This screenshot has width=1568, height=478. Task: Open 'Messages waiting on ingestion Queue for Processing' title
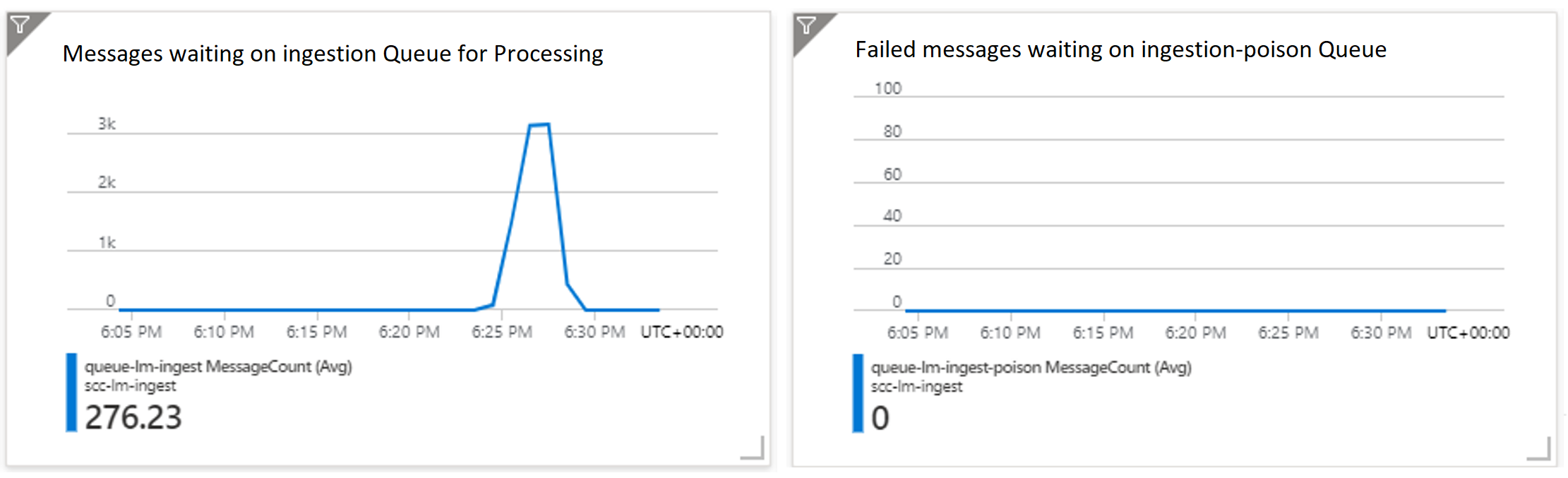pyautogui.click(x=333, y=54)
